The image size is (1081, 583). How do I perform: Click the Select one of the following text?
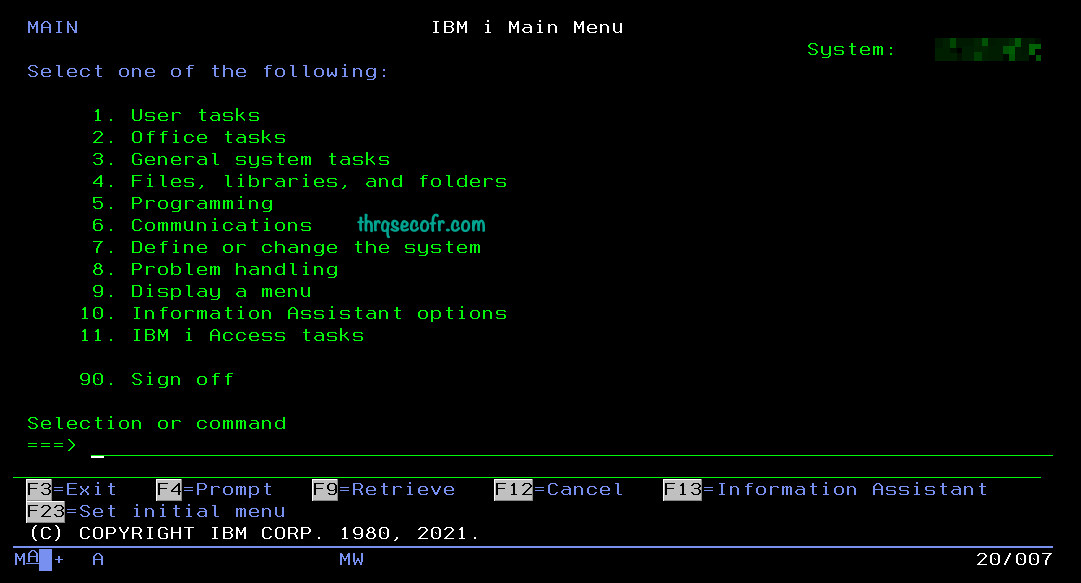(208, 71)
